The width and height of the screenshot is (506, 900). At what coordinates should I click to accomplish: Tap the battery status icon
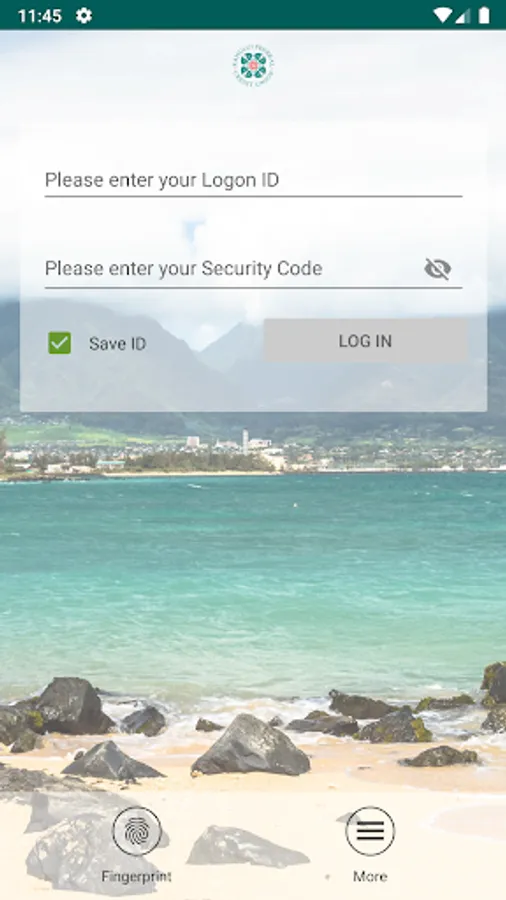tap(484, 15)
